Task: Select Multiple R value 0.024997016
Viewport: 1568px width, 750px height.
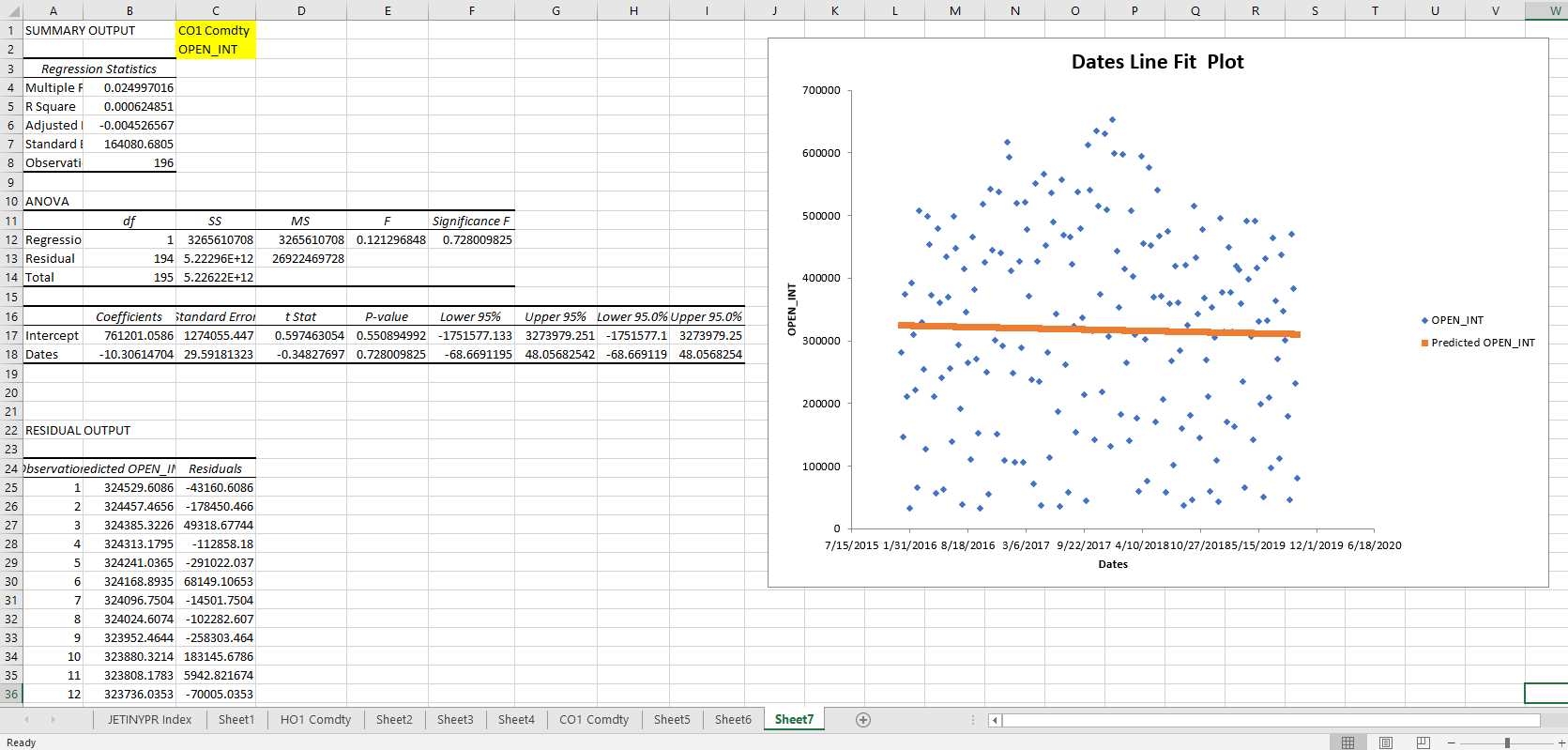Action: (129, 87)
